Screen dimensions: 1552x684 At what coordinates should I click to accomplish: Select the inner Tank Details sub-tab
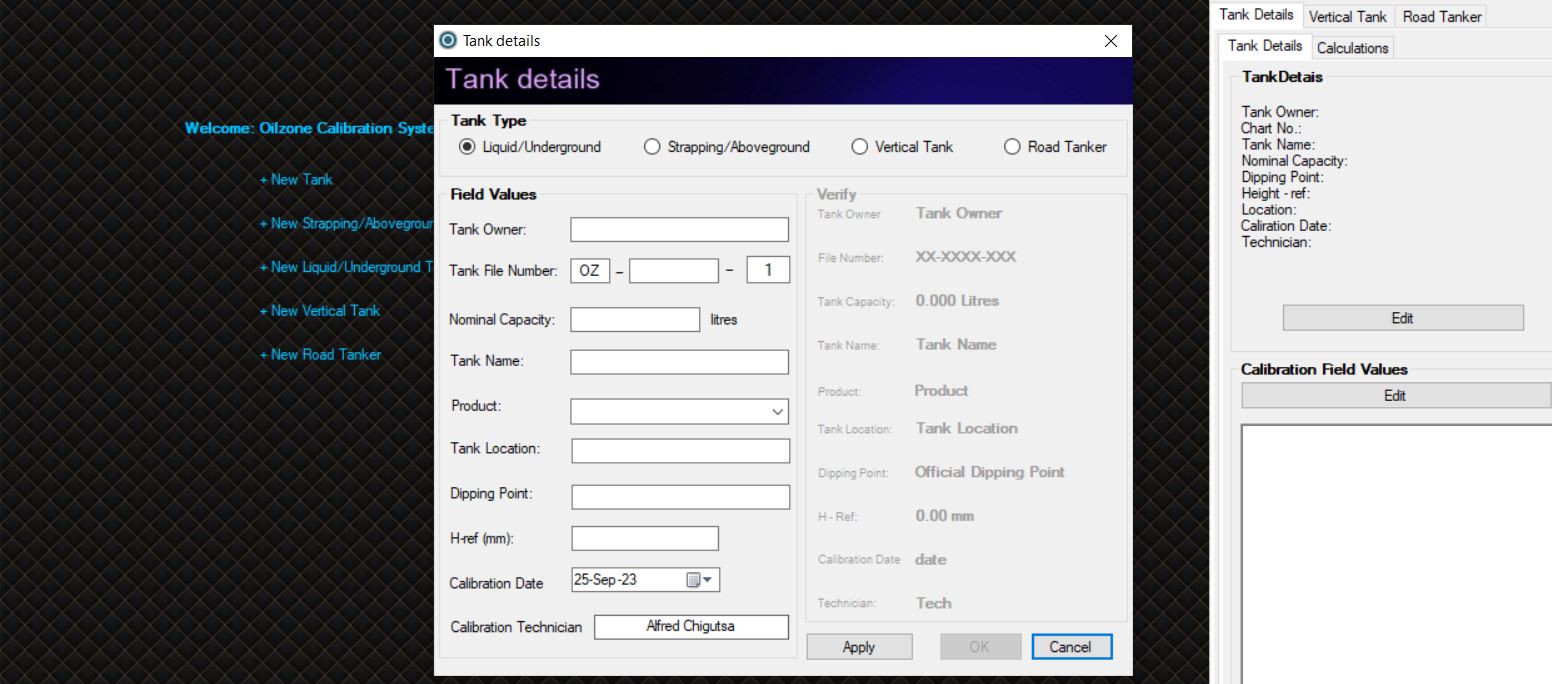[x=1265, y=46]
